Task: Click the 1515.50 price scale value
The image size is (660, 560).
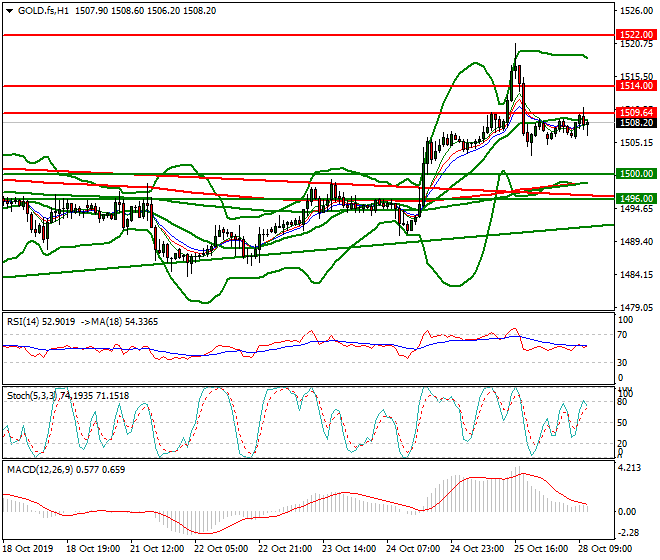Action: (636, 77)
